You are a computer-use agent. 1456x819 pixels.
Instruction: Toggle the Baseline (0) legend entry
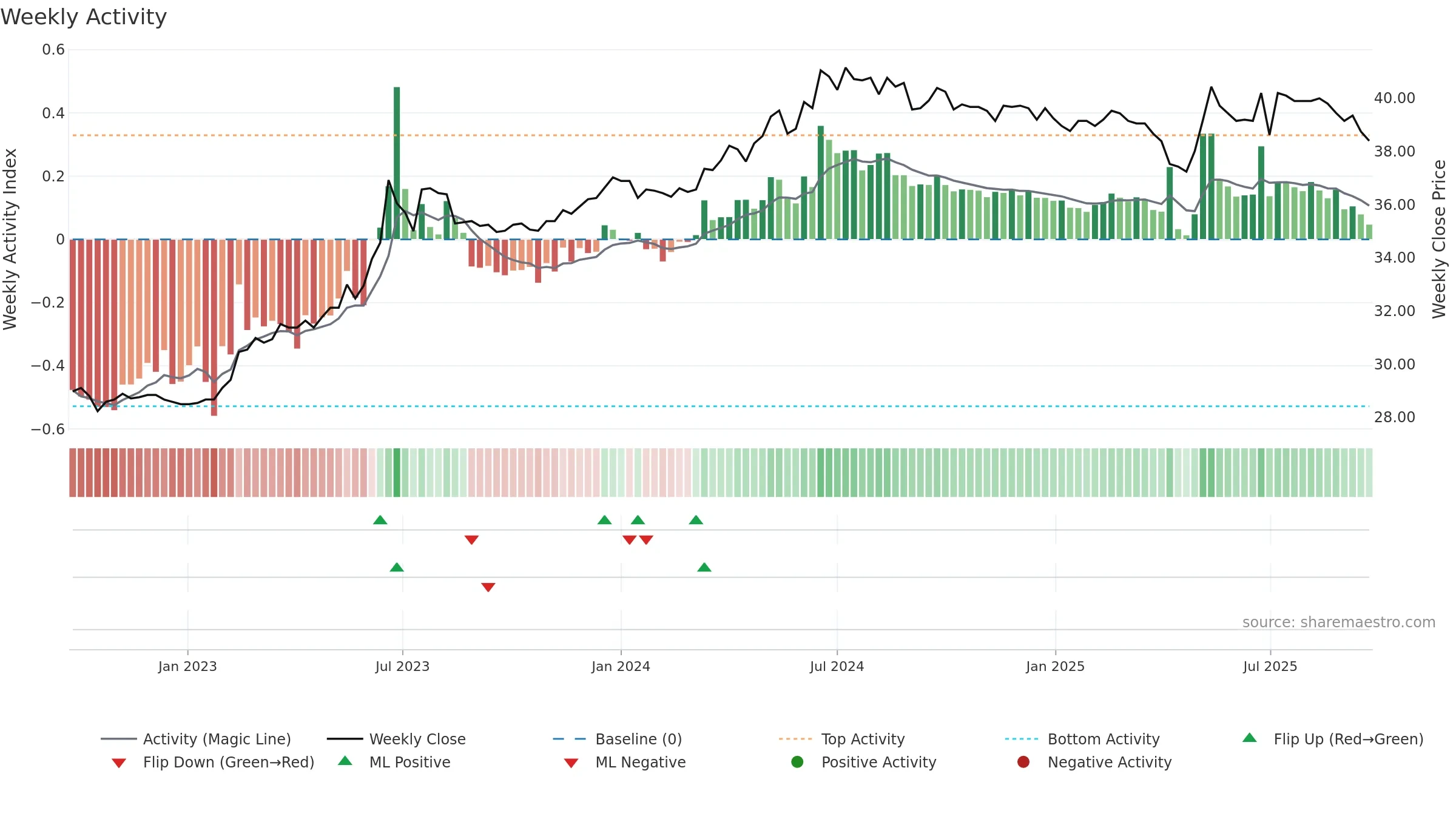click(x=618, y=739)
